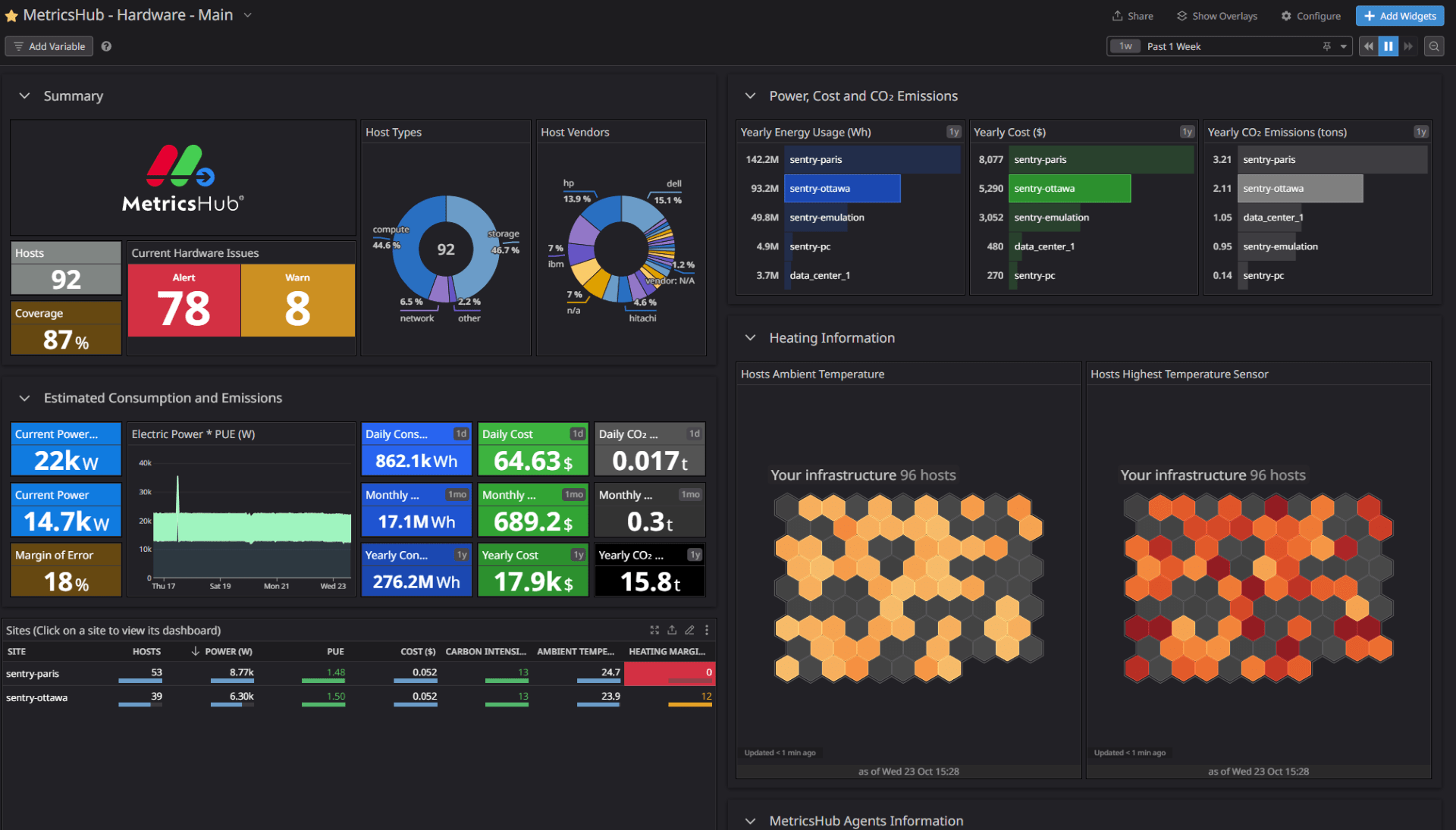This screenshot has height=830, width=1456.
Task: Click the zoom out magnifier icon
Action: (x=1434, y=46)
